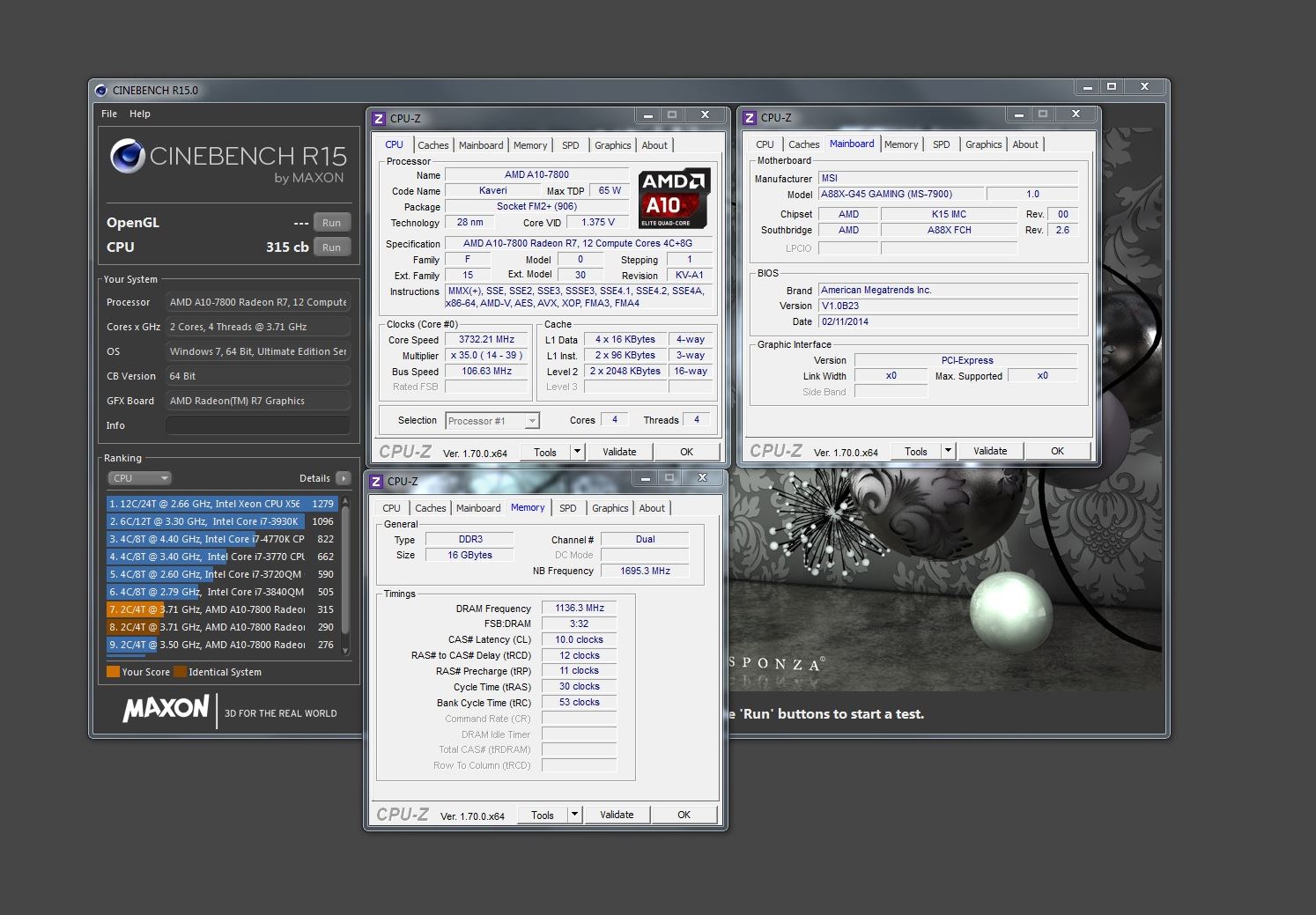Image resolution: width=1316 pixels, height=915 pixels.
Task: Click the scroll up arrow of ranking list
Action: click(x=345, y=500)
